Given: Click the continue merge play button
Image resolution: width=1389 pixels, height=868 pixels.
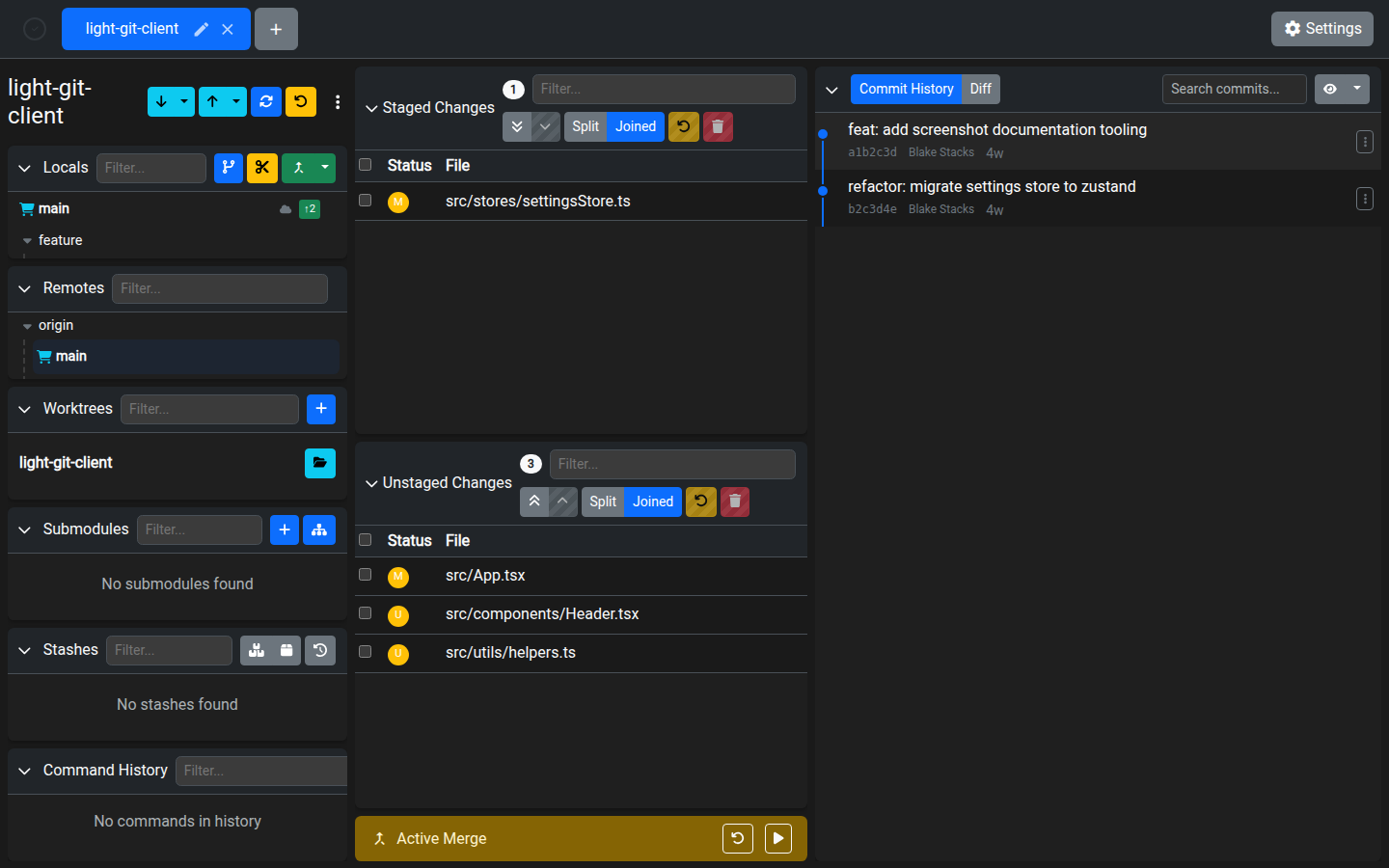Looking at the screenshot, I should point(778,838).
